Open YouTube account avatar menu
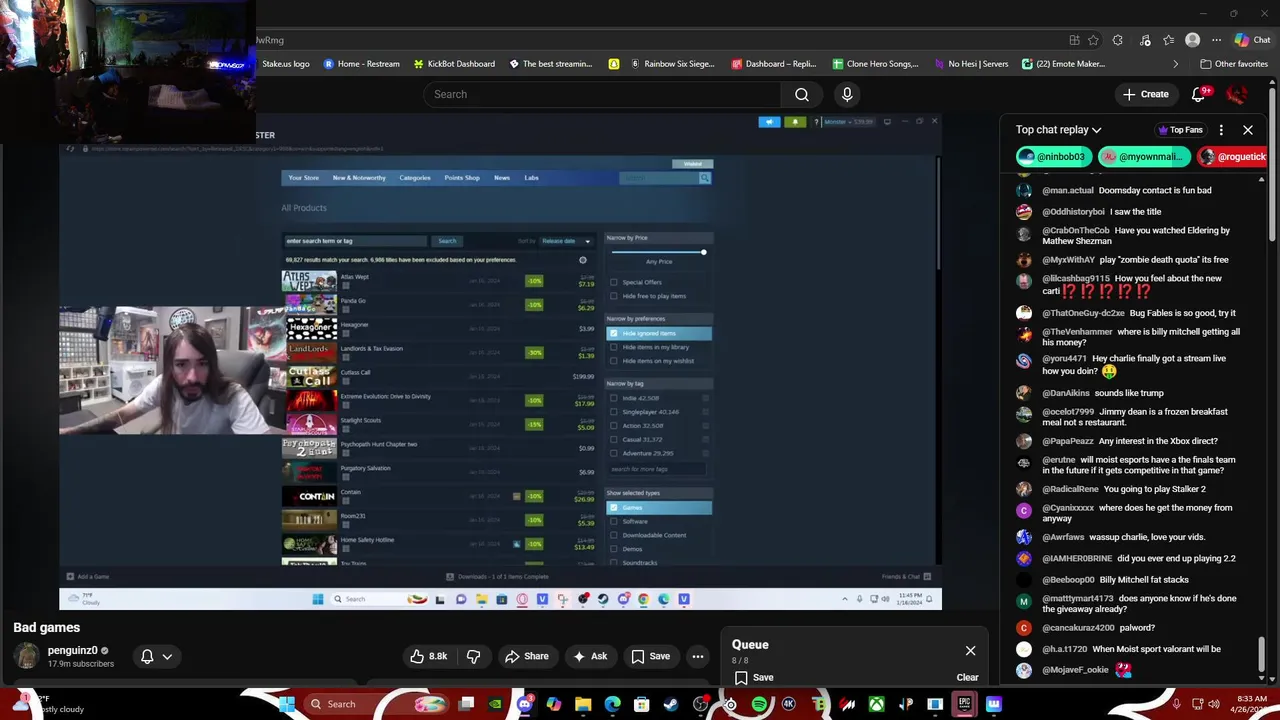The height and width of the screenshot is (720, 1280). [1237, 94]
